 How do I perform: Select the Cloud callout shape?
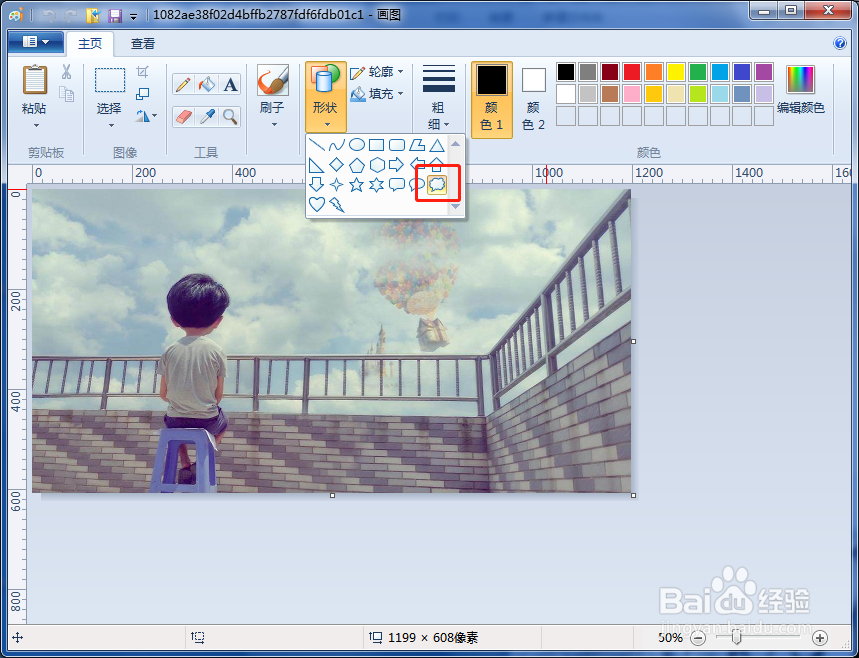(x=437, y=185)
